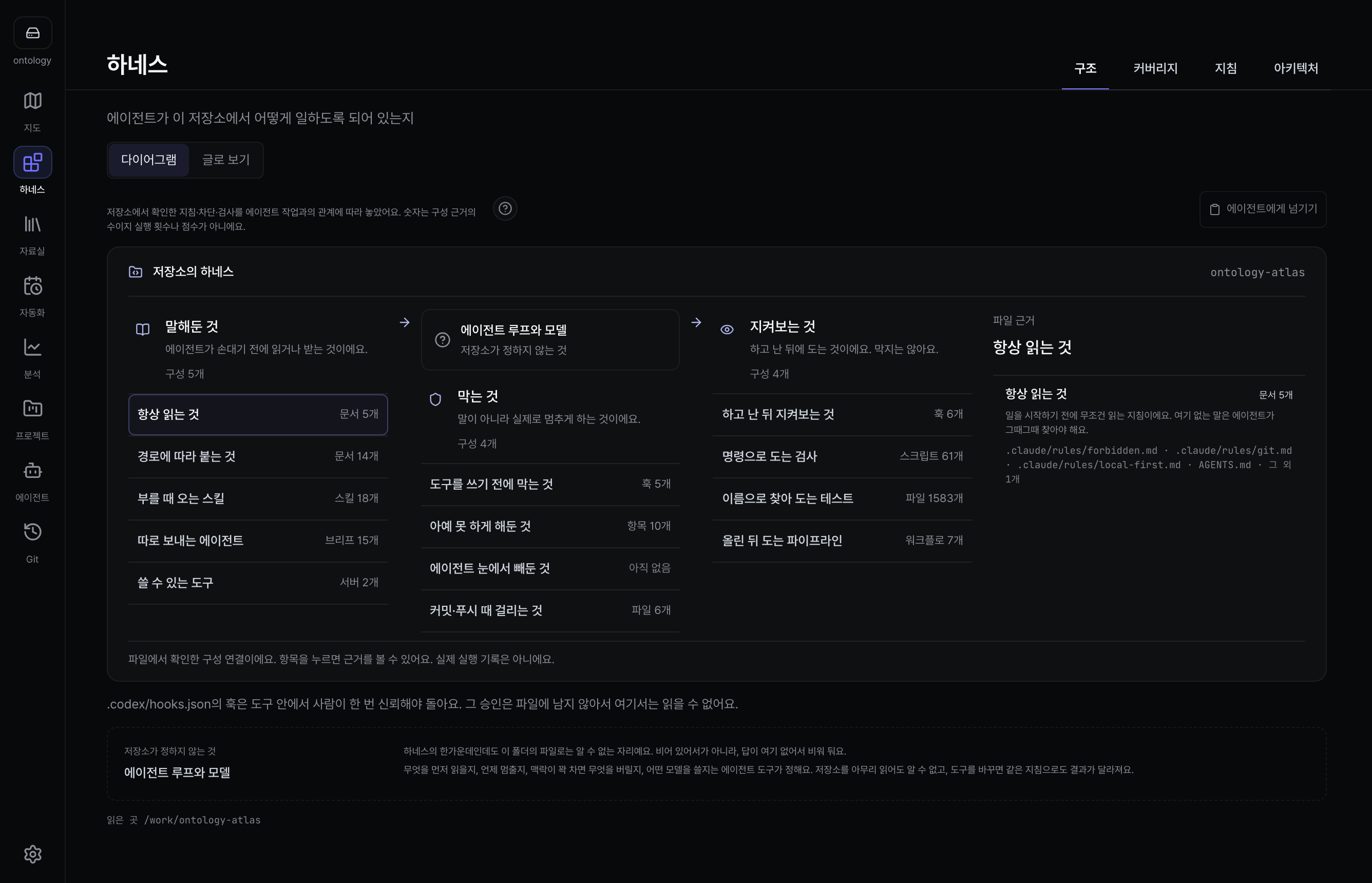Click the 파일 1583개 count
Viewport: 1372px width, 883px height.
click(x=934, y=498)
